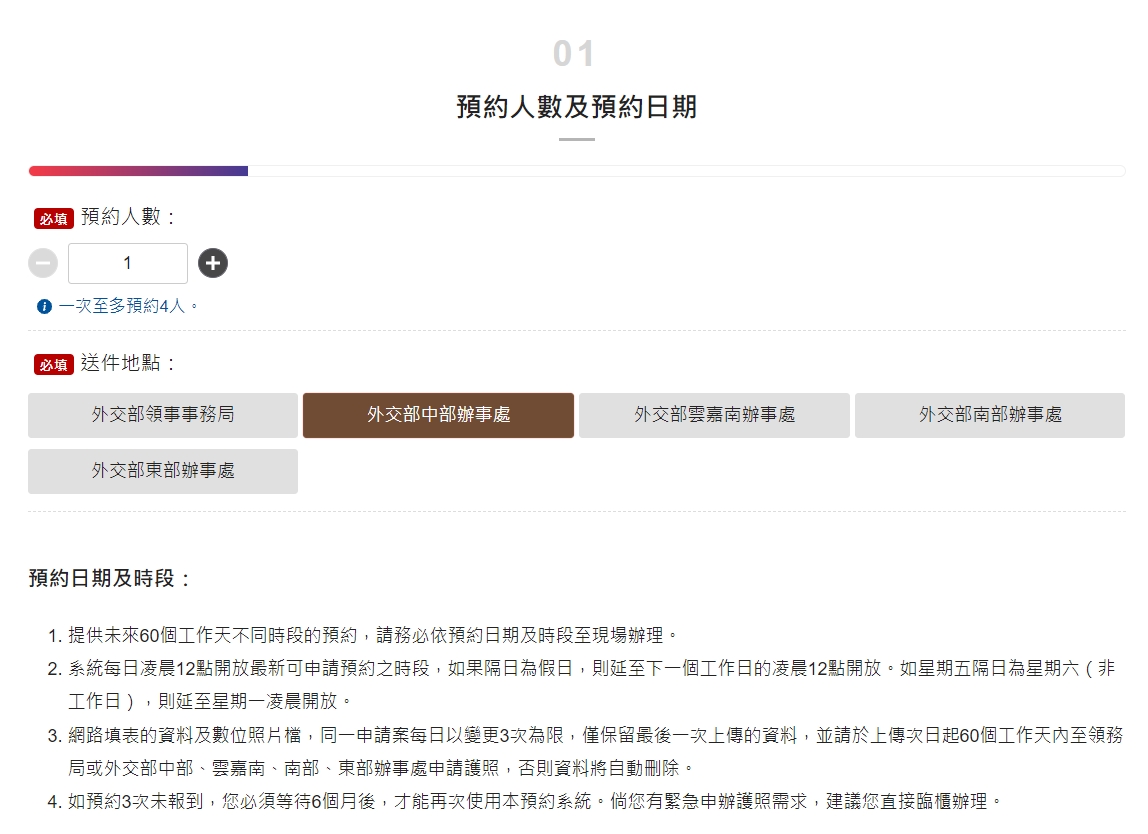Select 外交部南部辦事處 office
Image resolution: width=1148 pixels, height=834 pixels.
click(x=989, y=415)
